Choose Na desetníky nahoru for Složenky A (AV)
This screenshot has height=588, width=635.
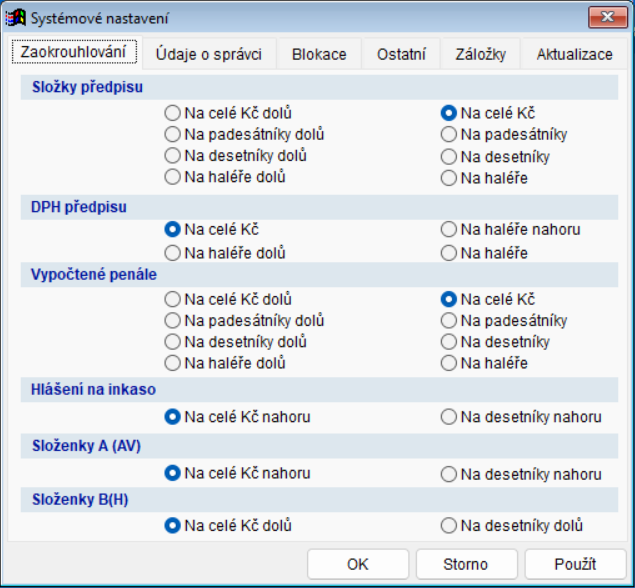pos(449,474)
